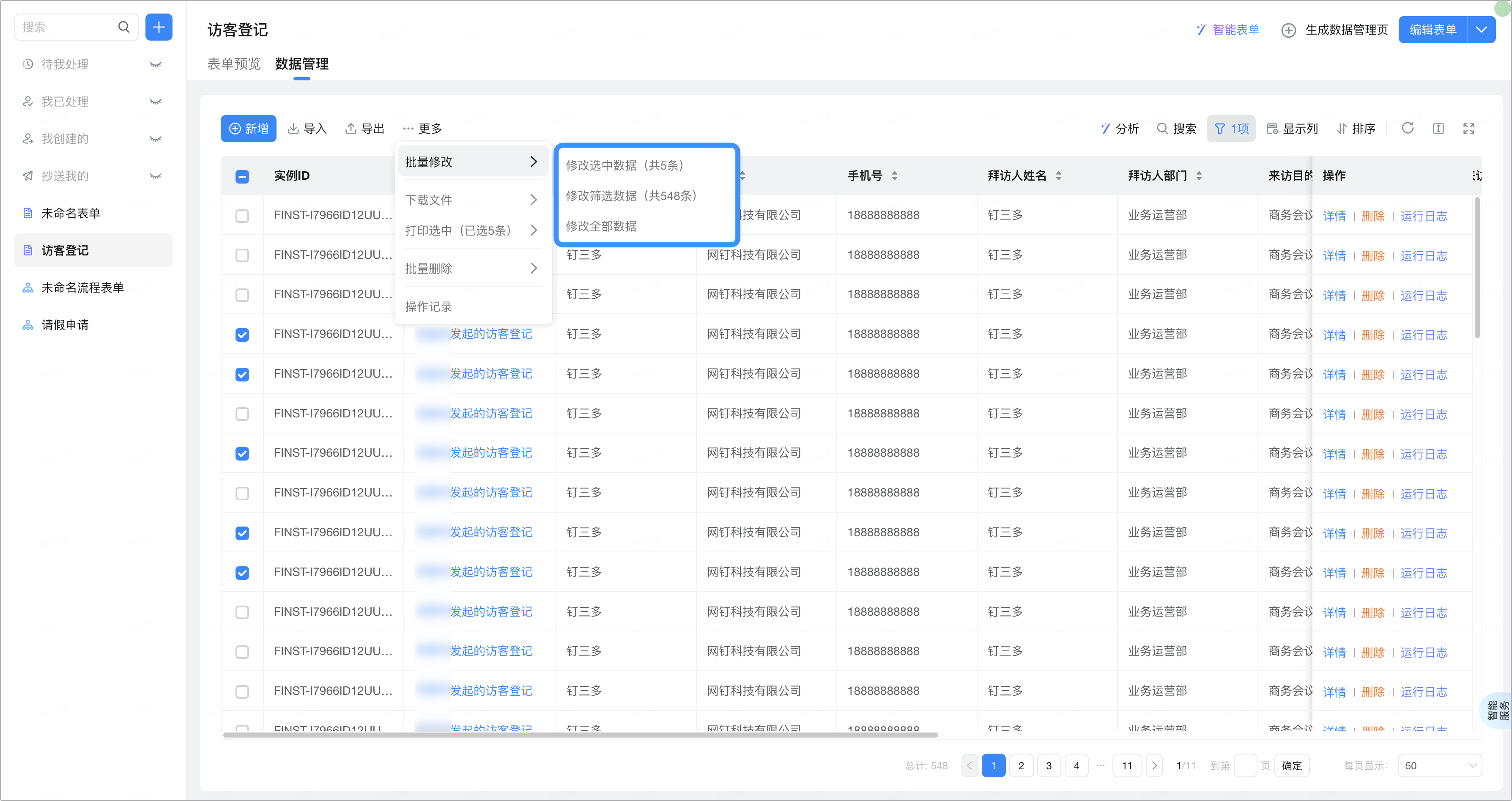
Task: Open the 显示列 column display settings
Action: [1292, 129]
